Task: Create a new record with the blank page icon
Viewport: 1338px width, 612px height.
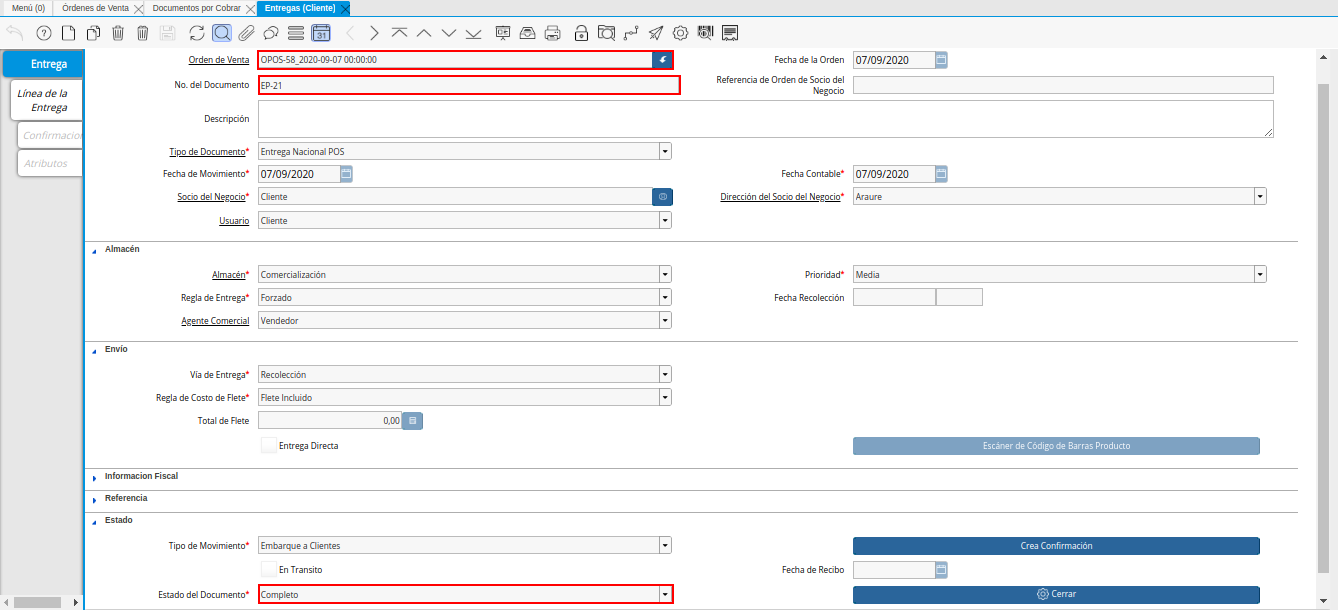Action: point(68,33)
